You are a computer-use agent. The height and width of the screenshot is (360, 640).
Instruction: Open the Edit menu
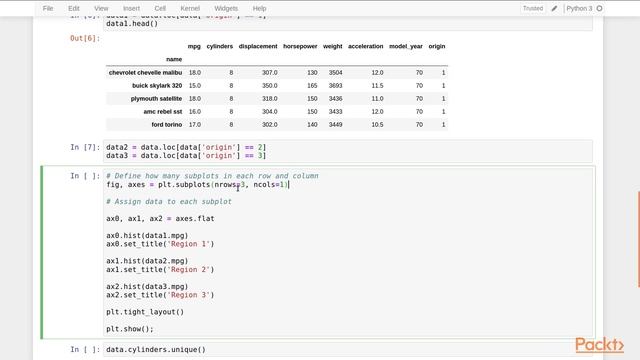pyautogui.click(x=74, y=8)
